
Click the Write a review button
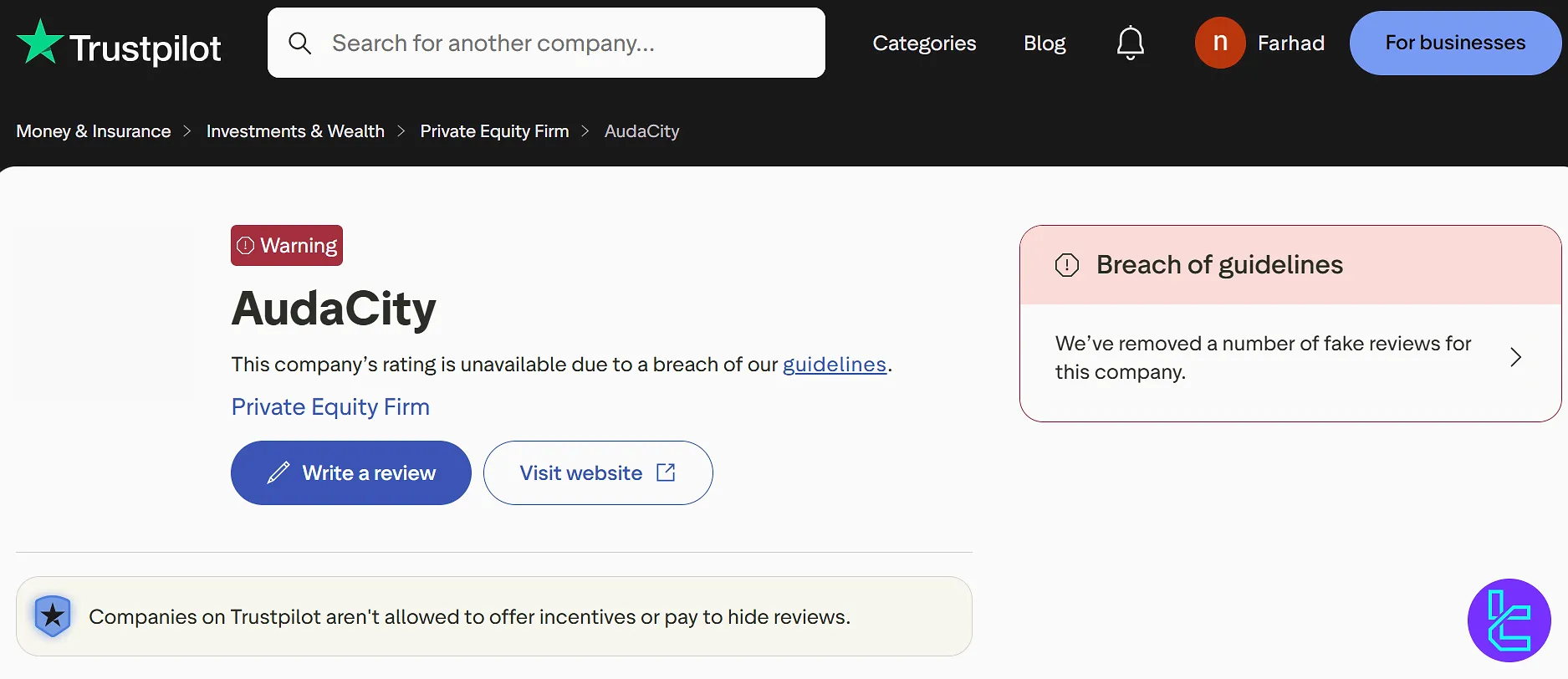(x=350, y=472)
